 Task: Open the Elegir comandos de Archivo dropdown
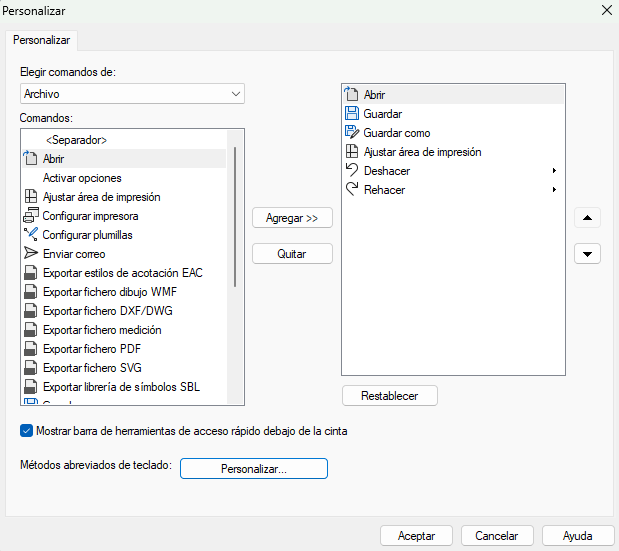(132, 94)
